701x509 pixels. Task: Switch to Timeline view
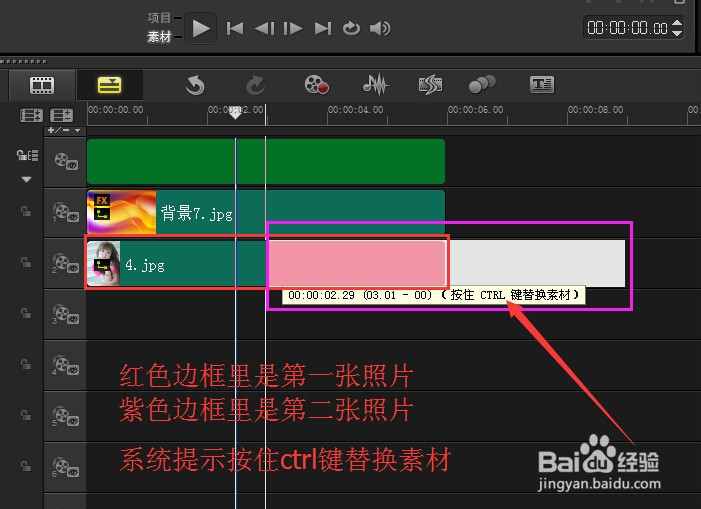click(110, 85)
